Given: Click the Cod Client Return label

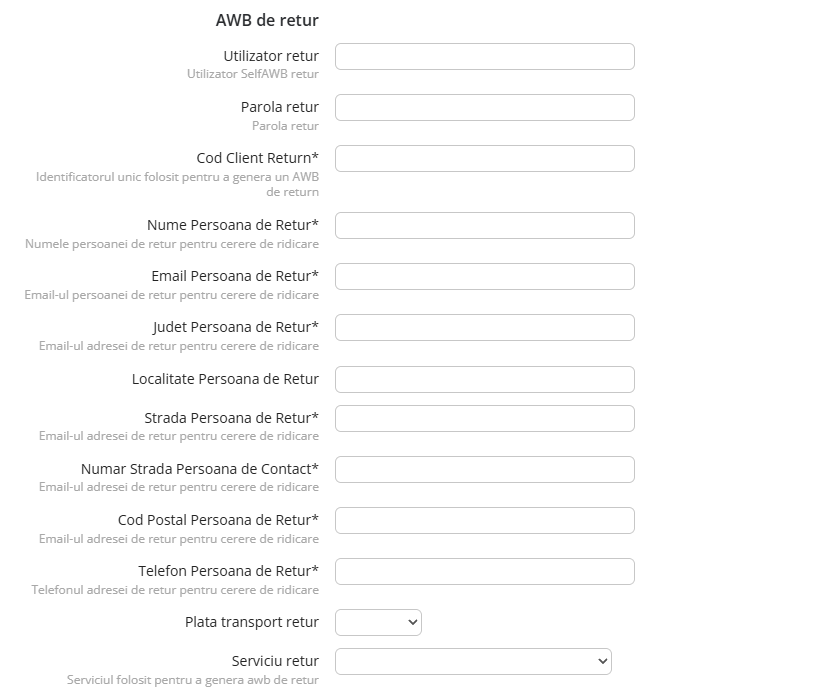Looking at the screenshot, I should click(x=257, y=158).
